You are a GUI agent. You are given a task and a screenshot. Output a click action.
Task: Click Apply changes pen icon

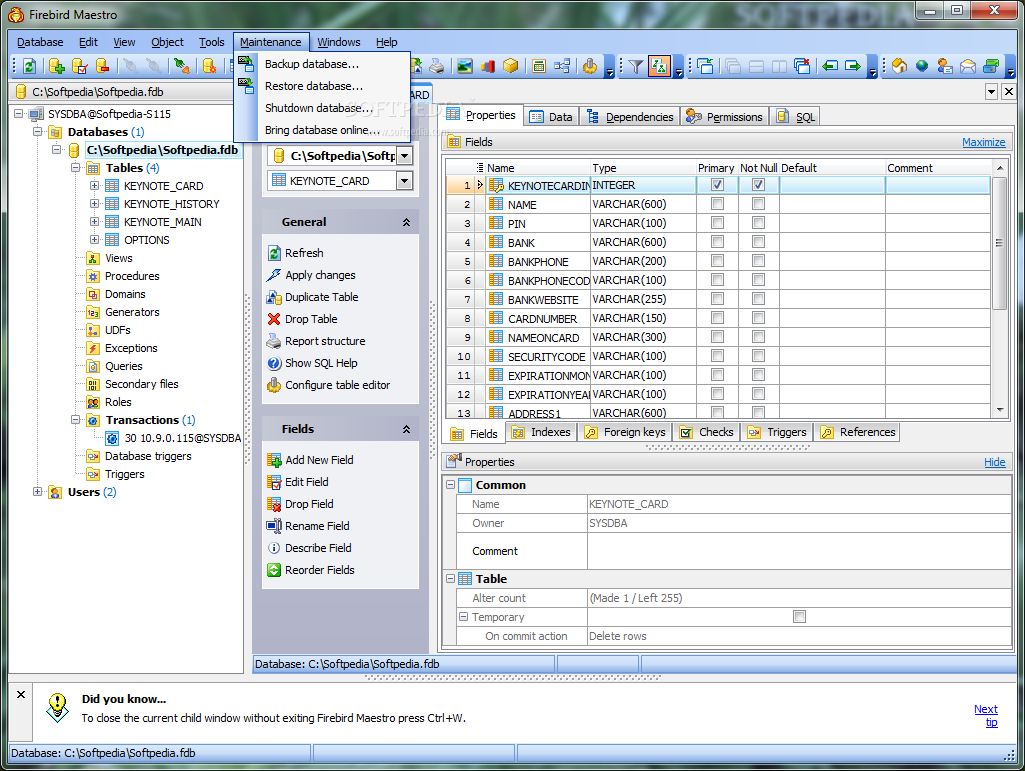click(274, 275)
